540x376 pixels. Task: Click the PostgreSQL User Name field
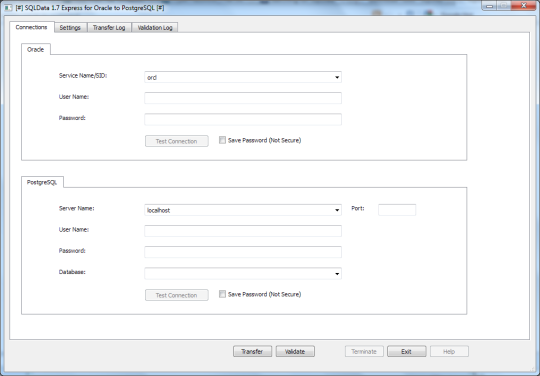pyautogui.click(x=243, y=231)
